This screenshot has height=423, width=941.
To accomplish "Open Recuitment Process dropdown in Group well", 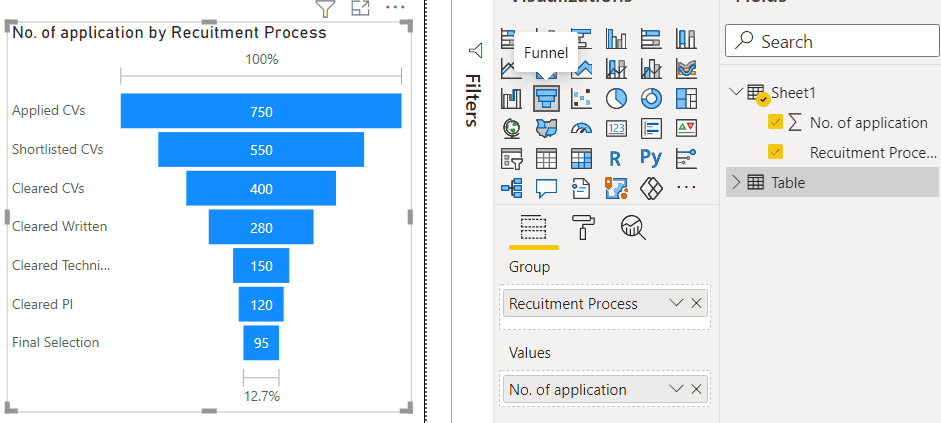I will pos(676,304).
